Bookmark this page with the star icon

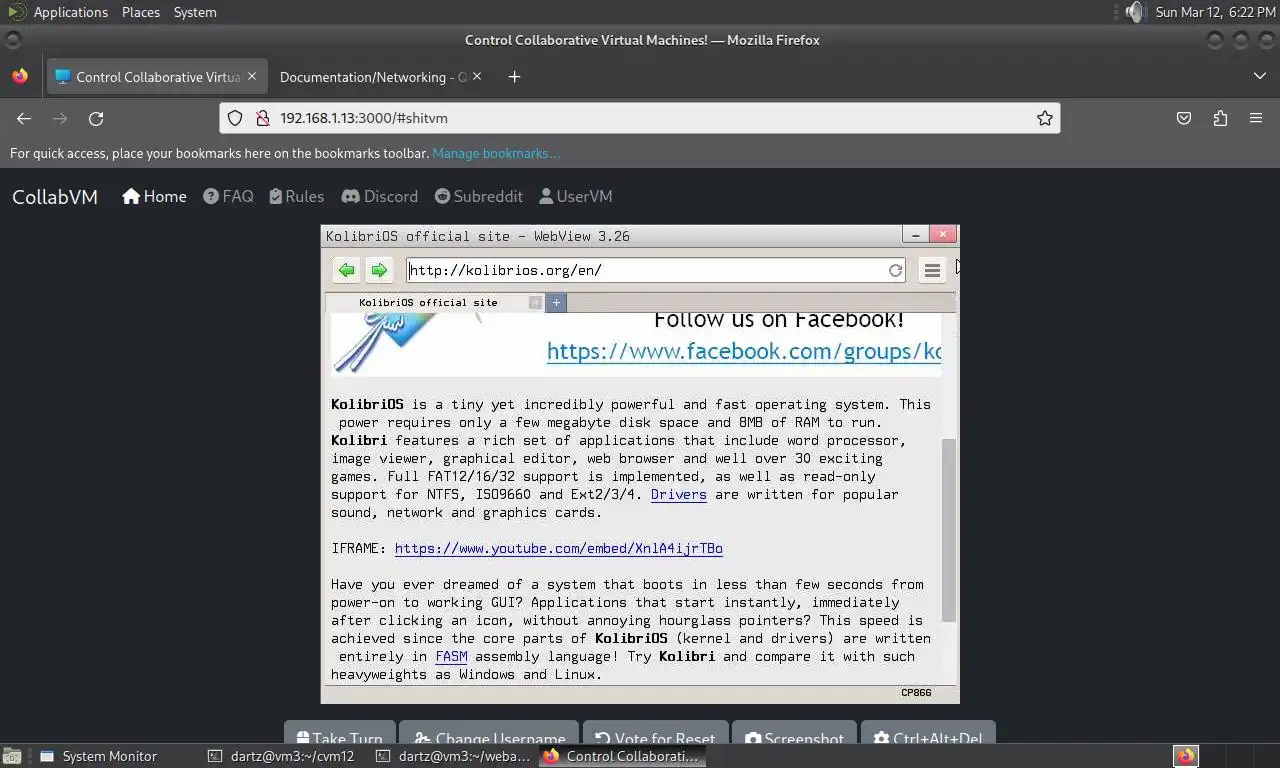coord(1045,118)
